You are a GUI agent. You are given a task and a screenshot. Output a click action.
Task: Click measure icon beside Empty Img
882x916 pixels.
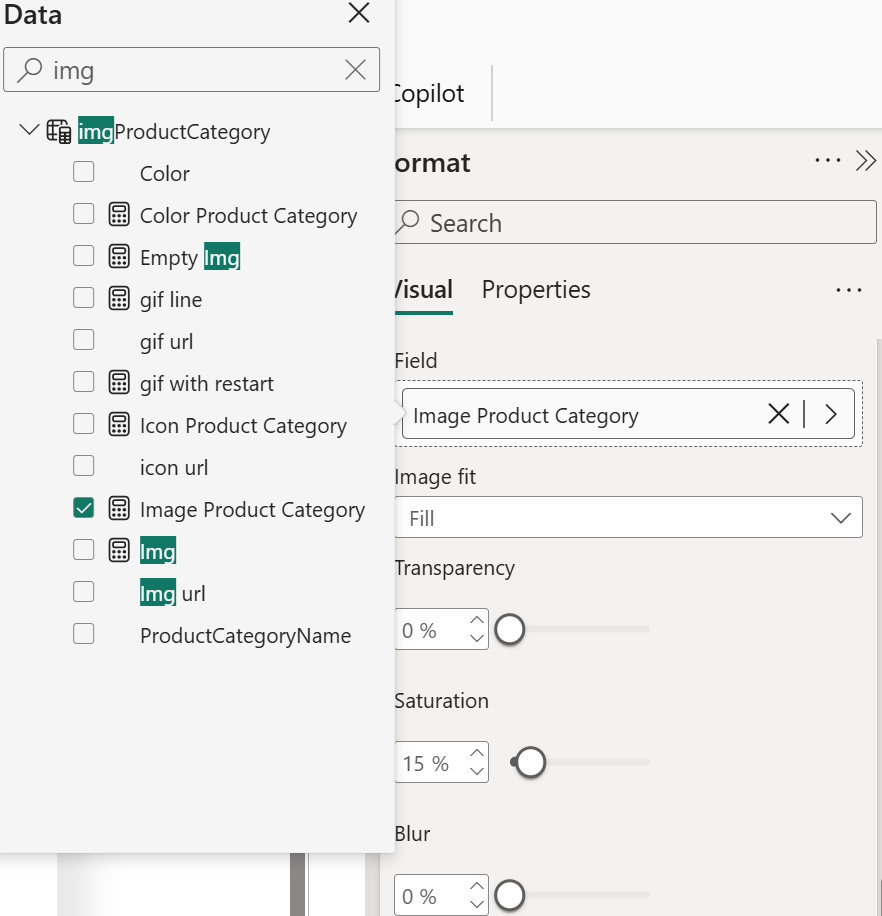click(x=119, y=256)
